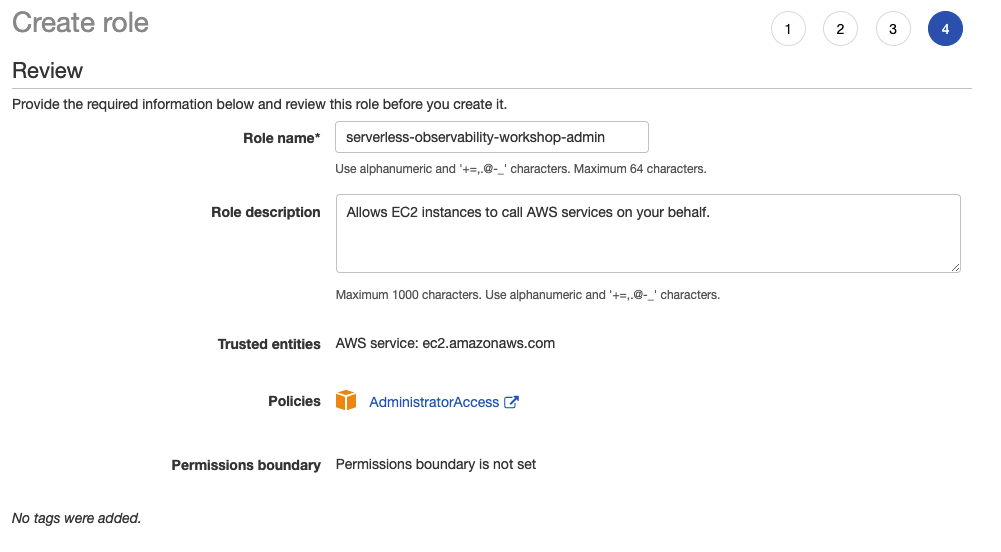Click the 'Maximum 1000 characters' hint text
1001x552 pixels.
[x=408, y=295]
